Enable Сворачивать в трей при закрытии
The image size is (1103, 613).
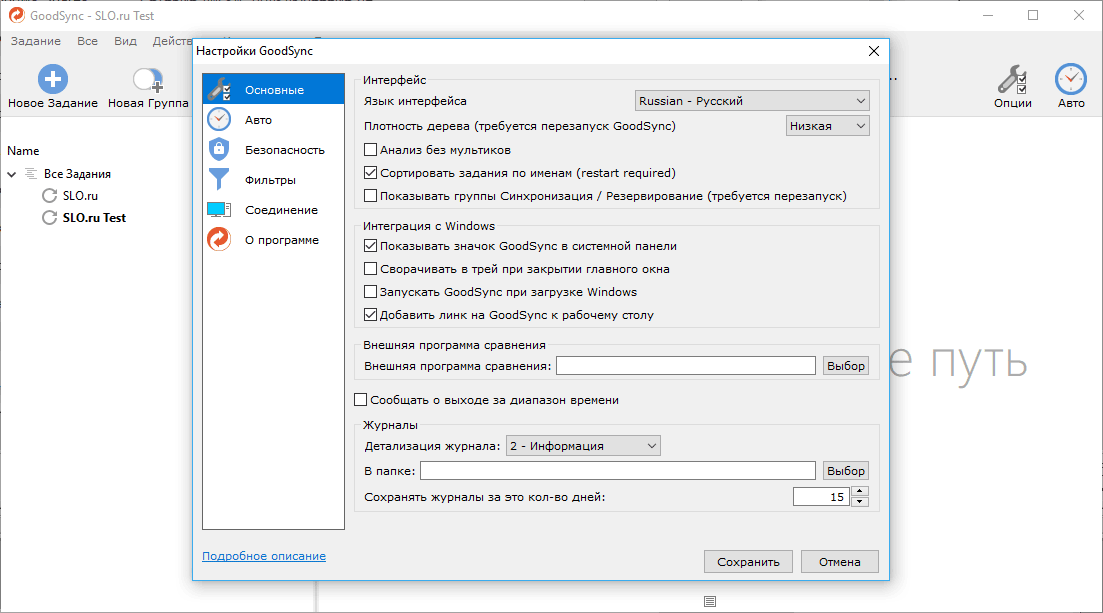pos(370,269)
